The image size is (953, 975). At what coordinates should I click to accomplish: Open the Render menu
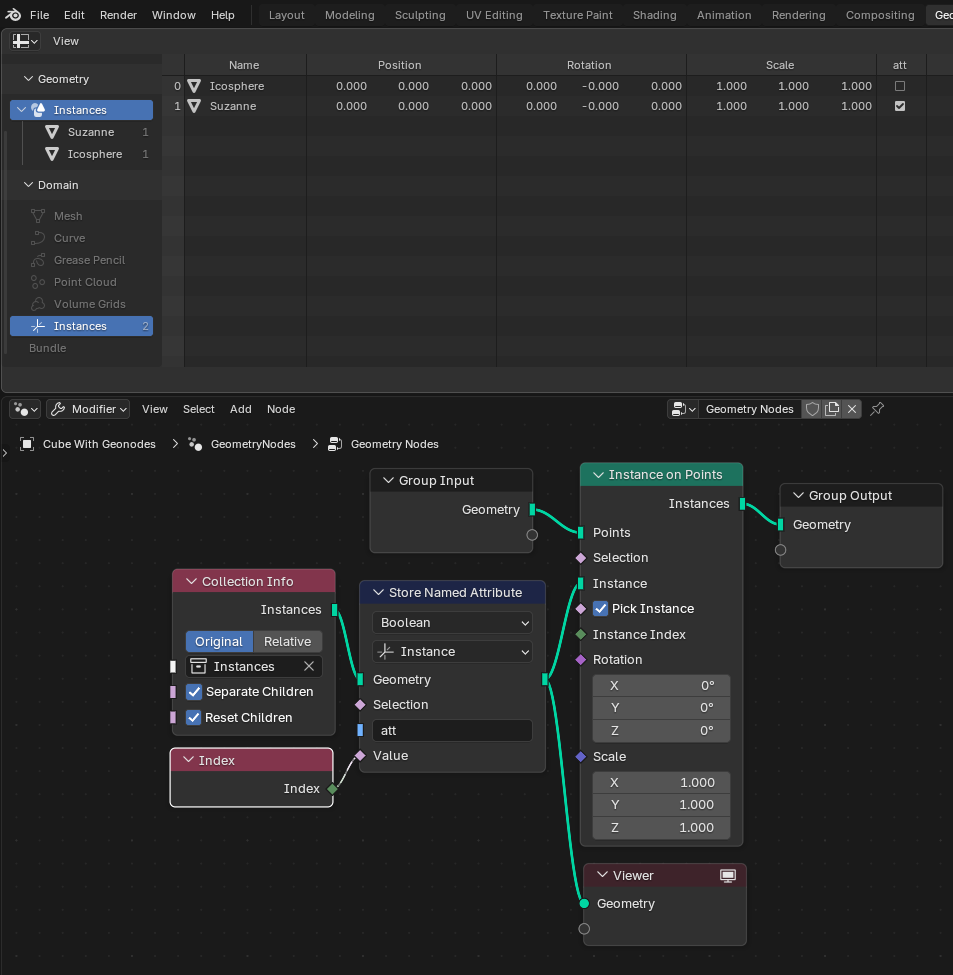point(118,15)
